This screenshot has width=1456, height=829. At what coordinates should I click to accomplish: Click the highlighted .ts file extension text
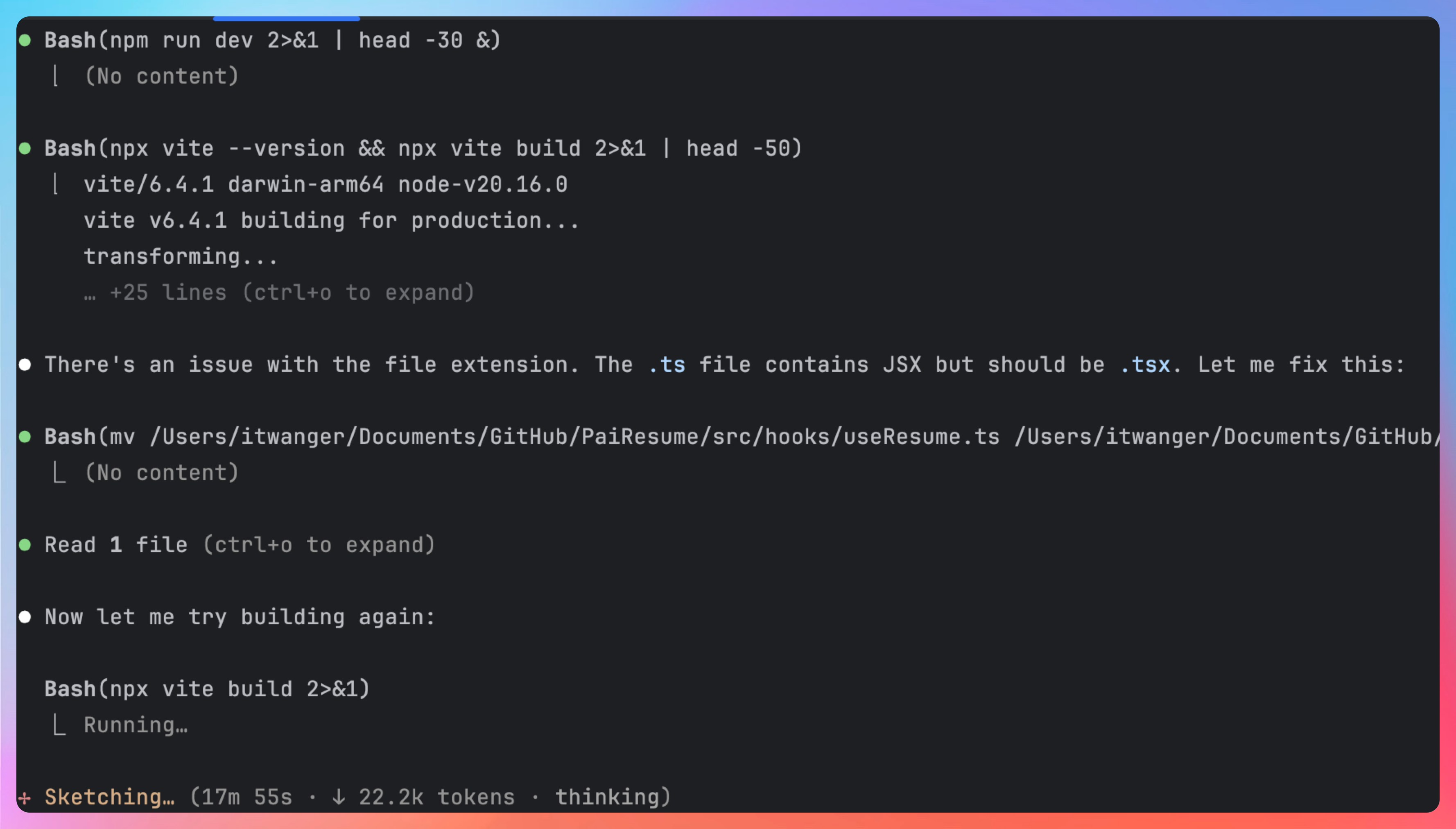tap(667, 365)
